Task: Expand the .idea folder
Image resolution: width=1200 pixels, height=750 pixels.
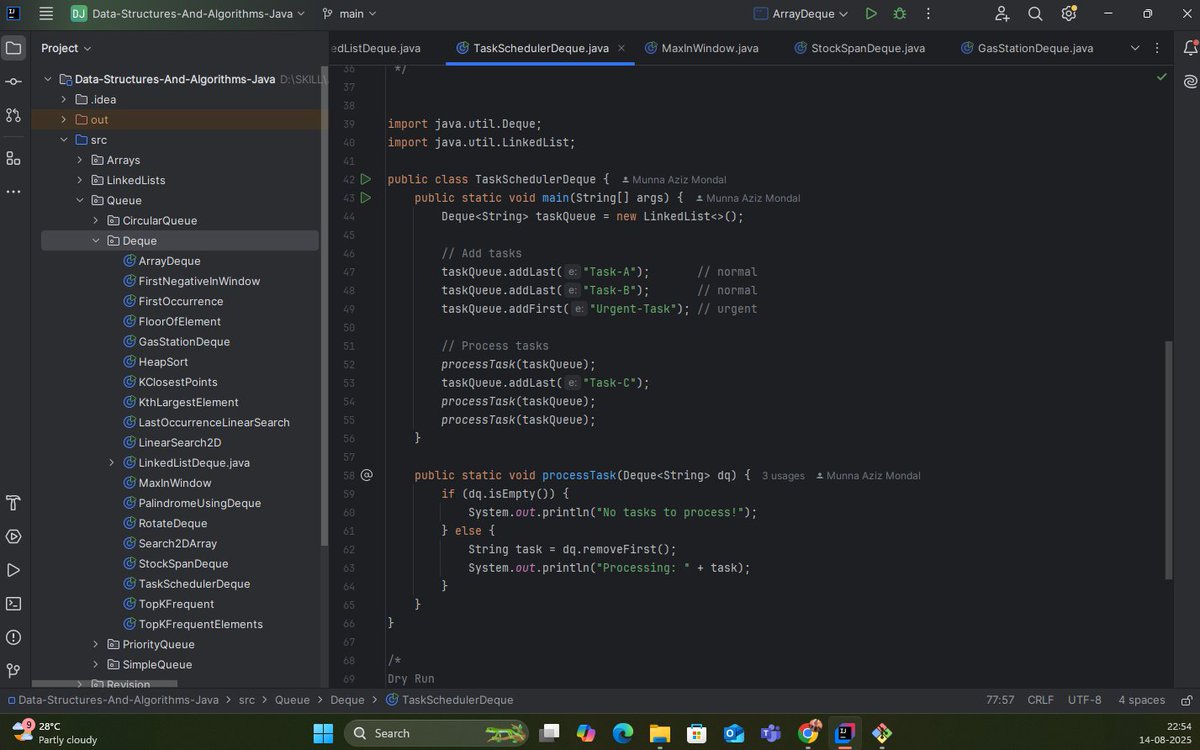Action: click(x=64, y=100)
